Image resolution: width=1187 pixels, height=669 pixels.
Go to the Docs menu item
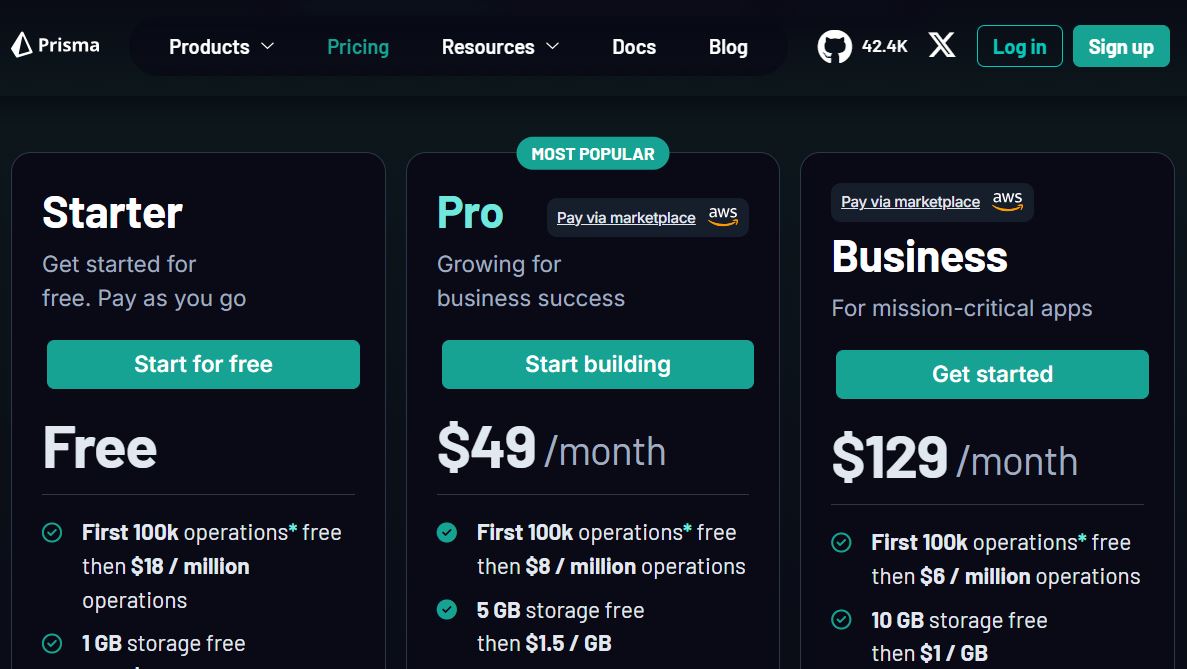(633, 46)
